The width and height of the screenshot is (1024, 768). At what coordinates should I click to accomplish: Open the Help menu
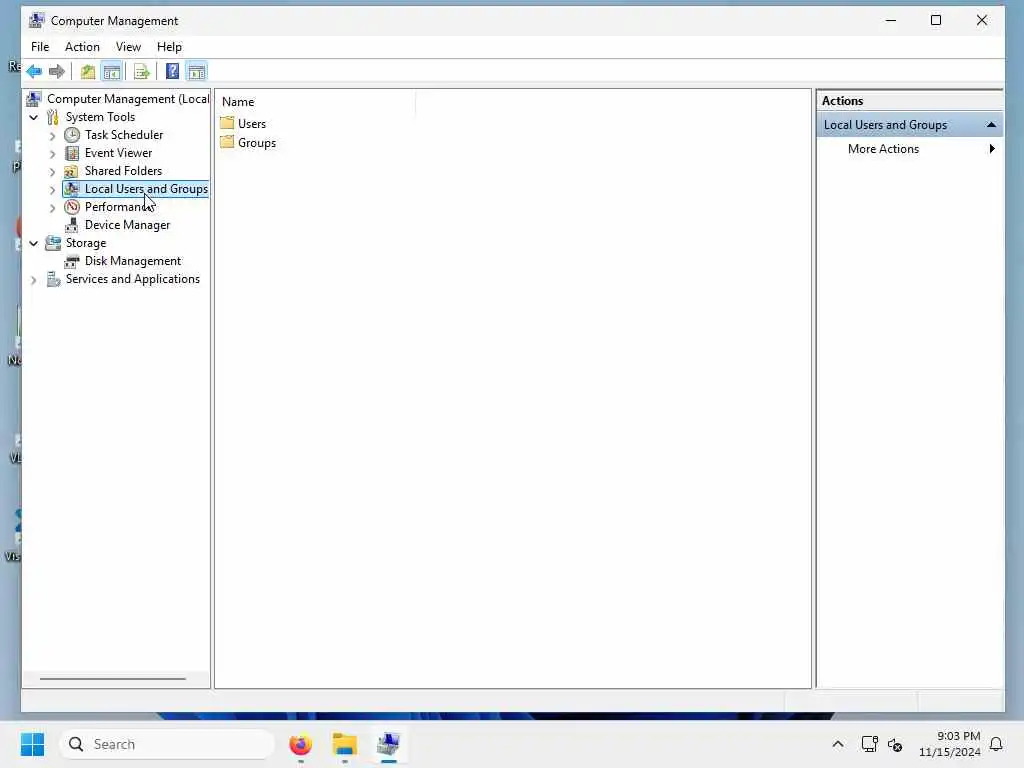click(169, 47)
